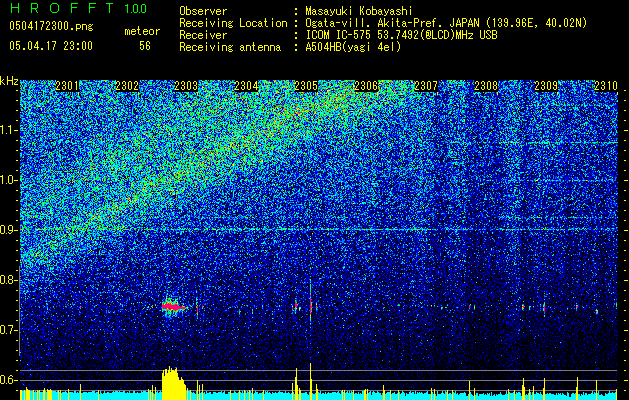
Task: Click the 0.7 kHz axis label
Action: 8,330
